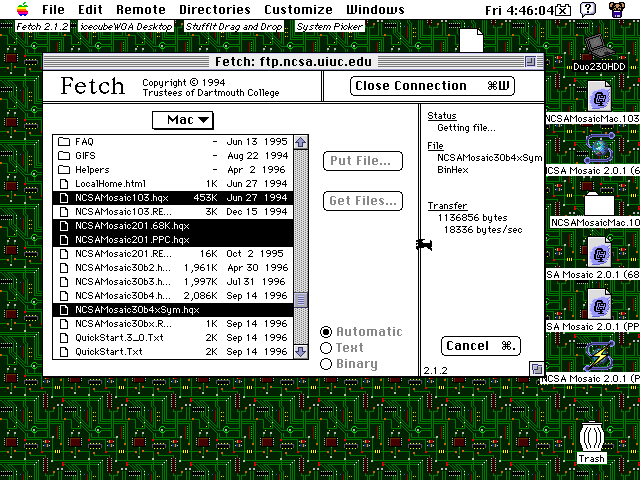Click the file list scroll up arrow

tap(301, 142)
